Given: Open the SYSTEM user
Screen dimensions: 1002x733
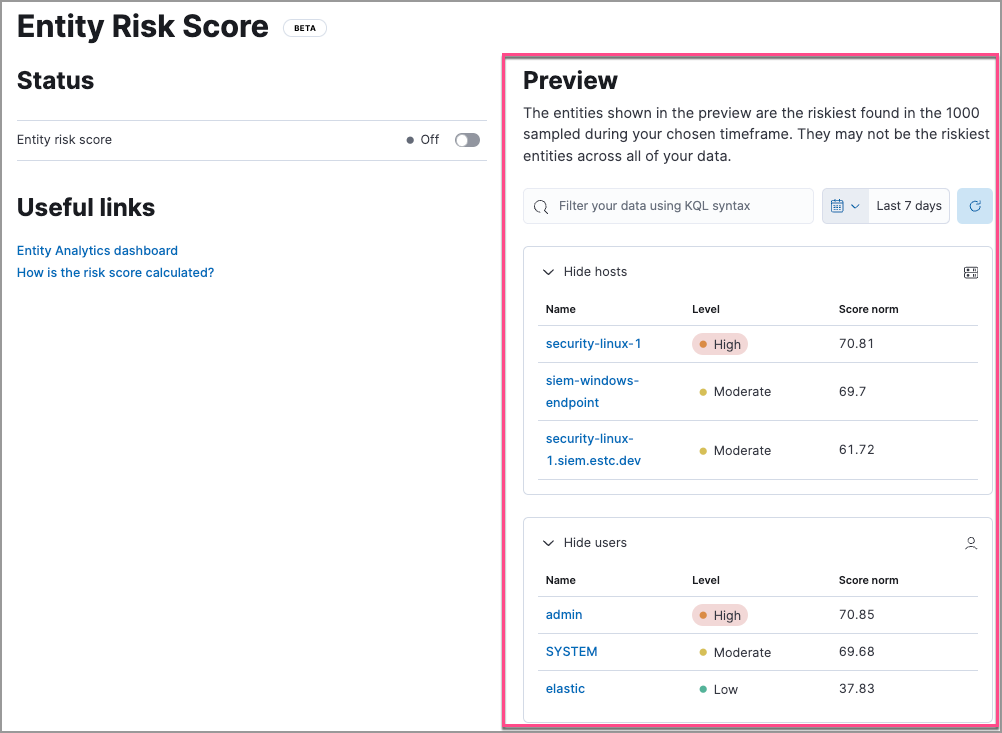Looking at the screenshot, I should [571, 651].
